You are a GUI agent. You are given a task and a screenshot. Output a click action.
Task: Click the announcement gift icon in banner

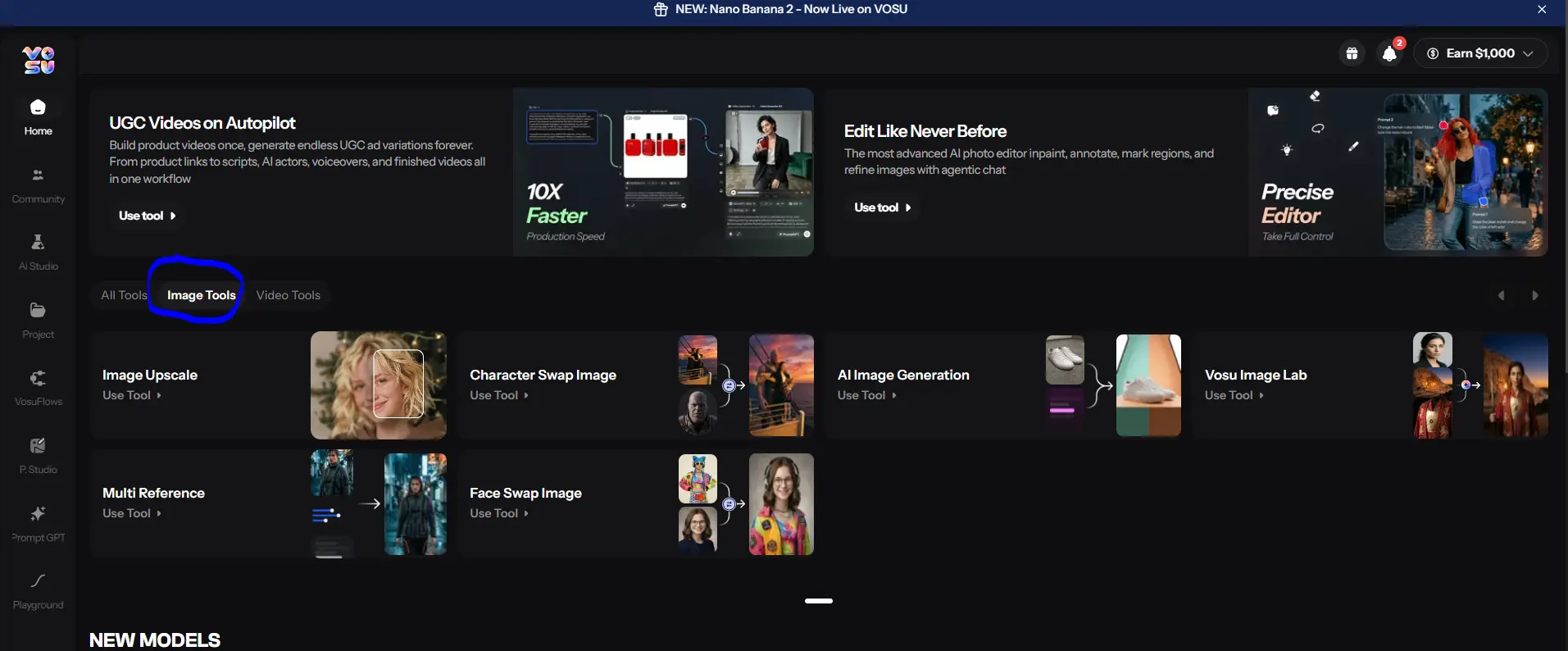pyautogui.click(x=661, y=9)
